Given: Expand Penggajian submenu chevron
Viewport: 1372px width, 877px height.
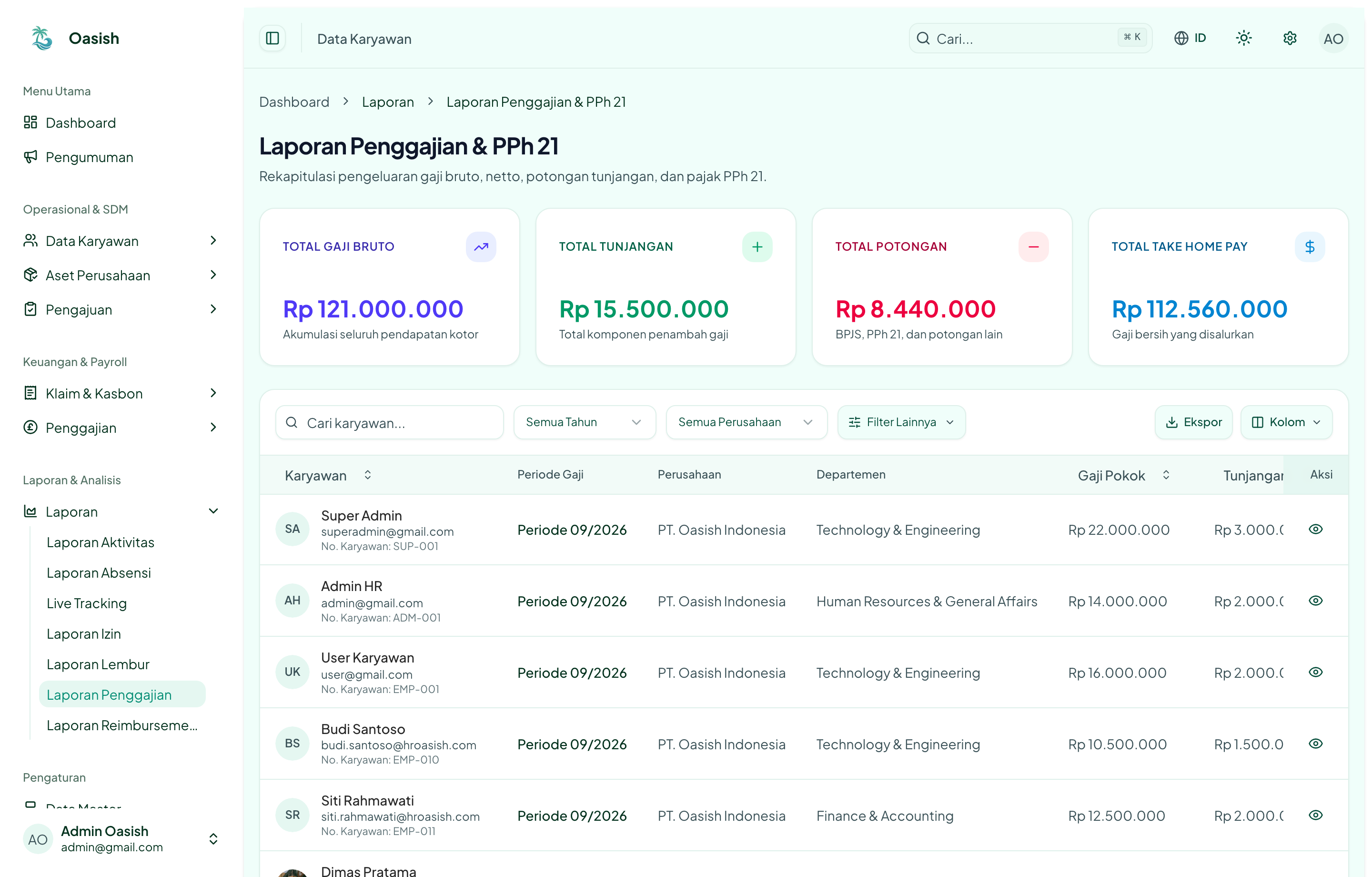Looking at the screenshot, I should tap(213, 427).
